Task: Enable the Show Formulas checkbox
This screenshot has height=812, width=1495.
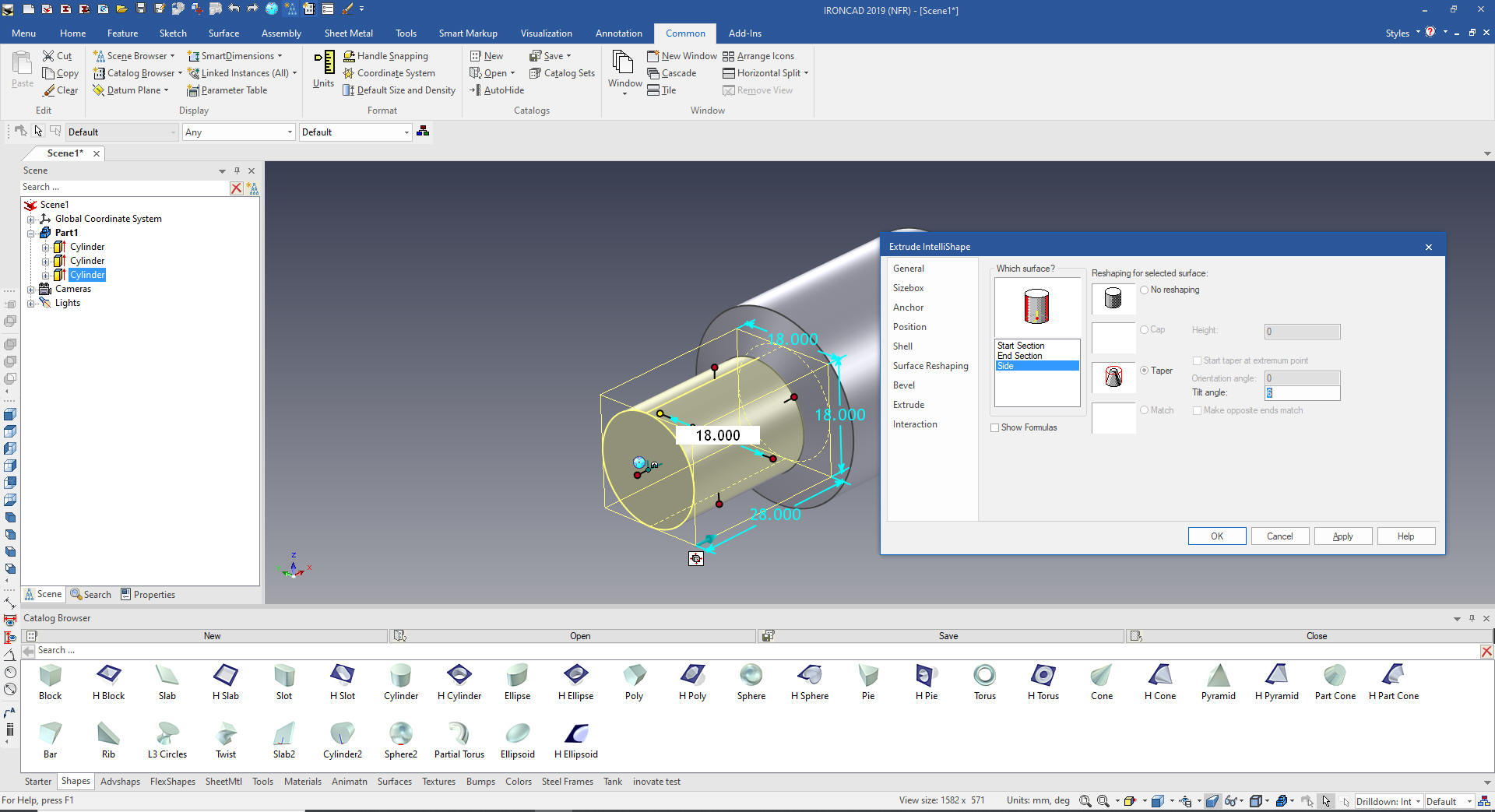Action: [995, 427]
